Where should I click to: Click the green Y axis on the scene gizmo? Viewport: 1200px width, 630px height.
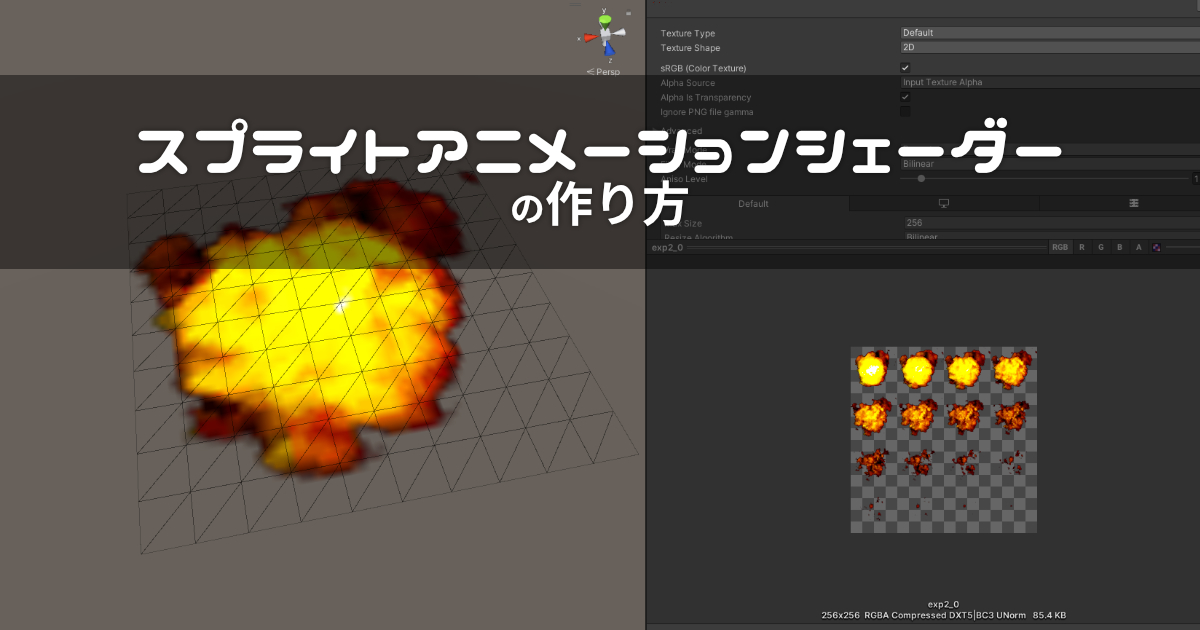tap(605, 20)
